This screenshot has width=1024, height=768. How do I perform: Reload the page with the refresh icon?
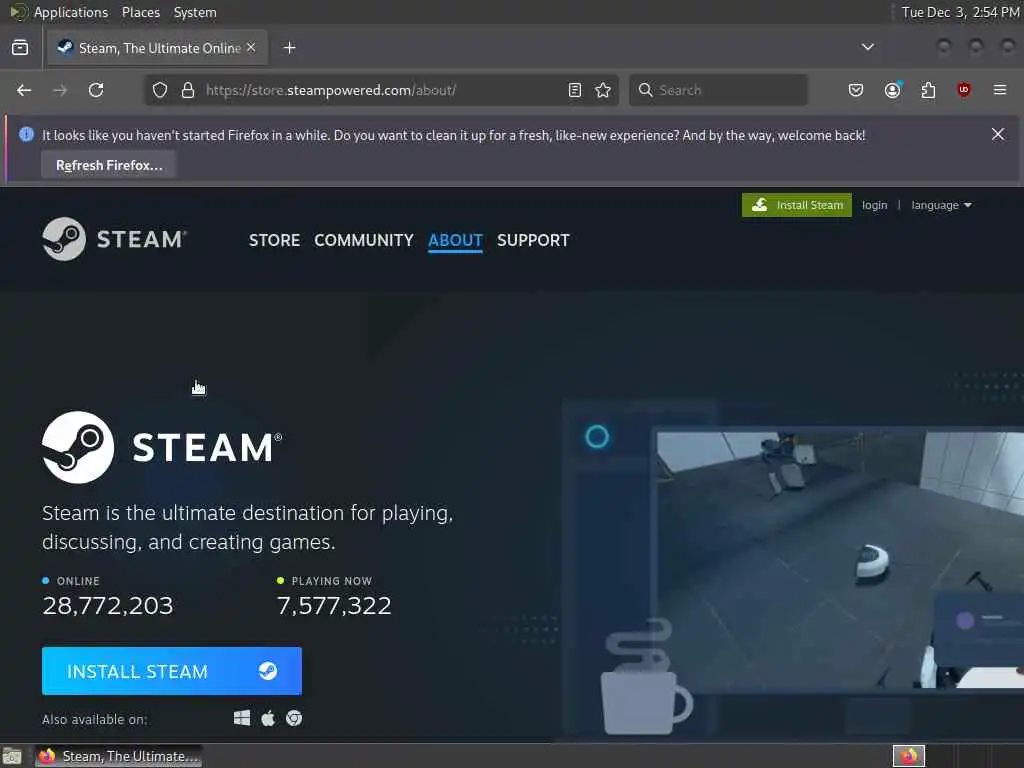(96, 90)
